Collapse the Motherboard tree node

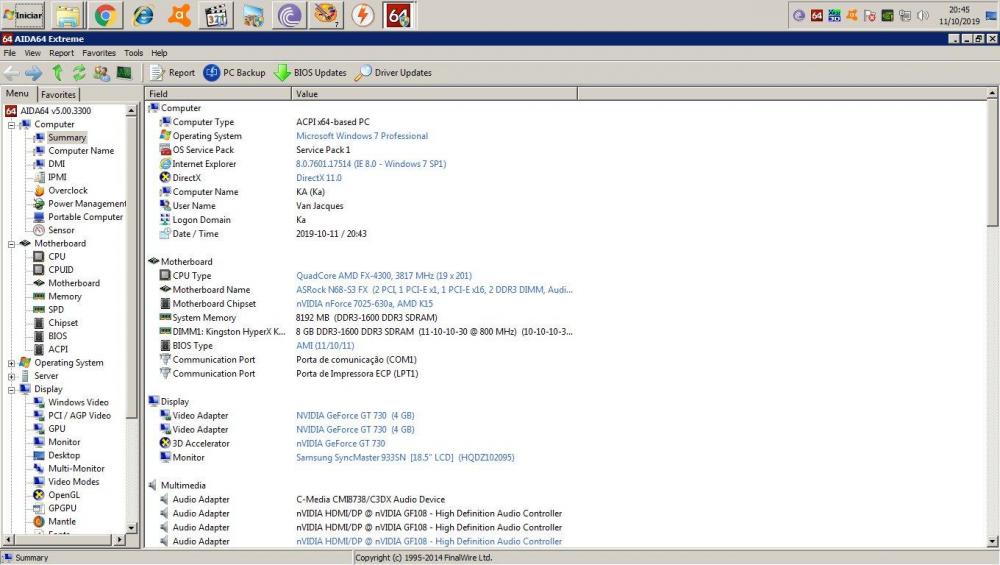[x=11, y=243]
